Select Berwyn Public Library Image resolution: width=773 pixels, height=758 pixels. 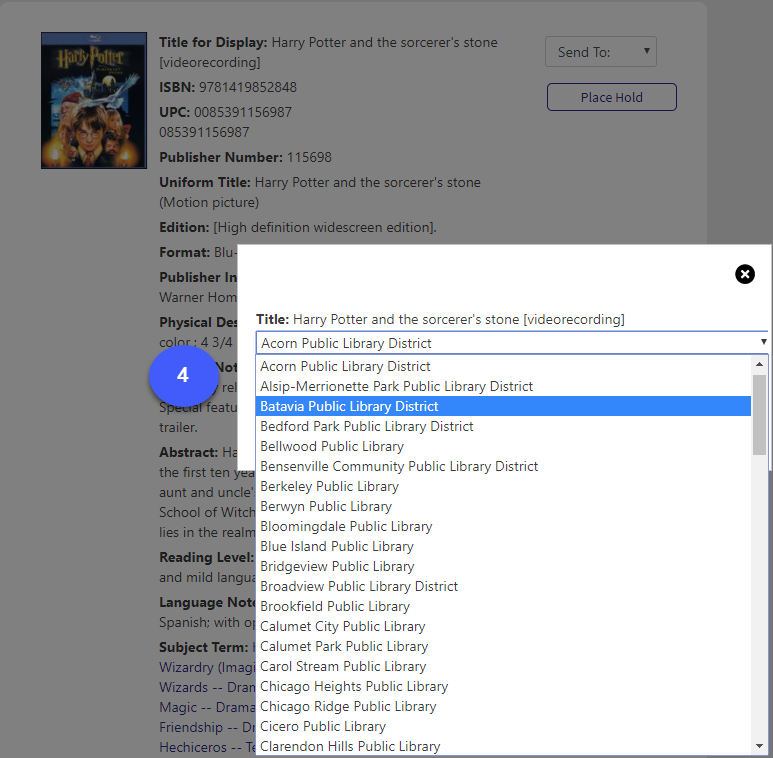503,506
